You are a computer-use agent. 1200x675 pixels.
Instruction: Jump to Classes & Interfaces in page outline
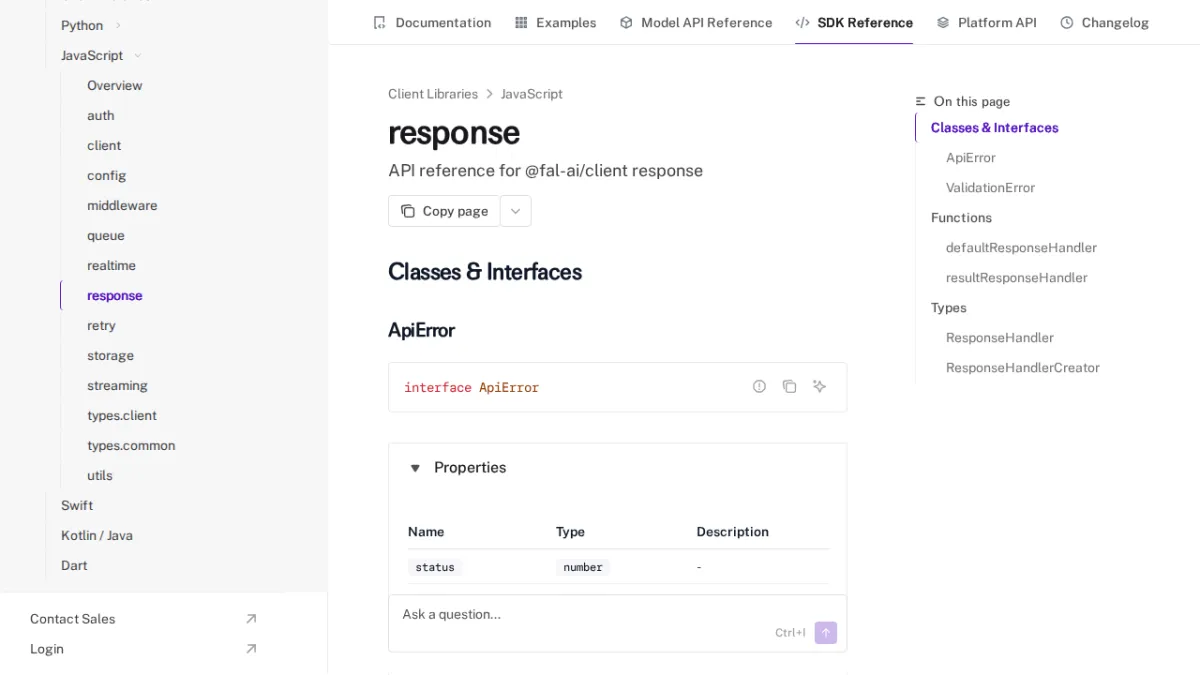(x=994, y=127)
